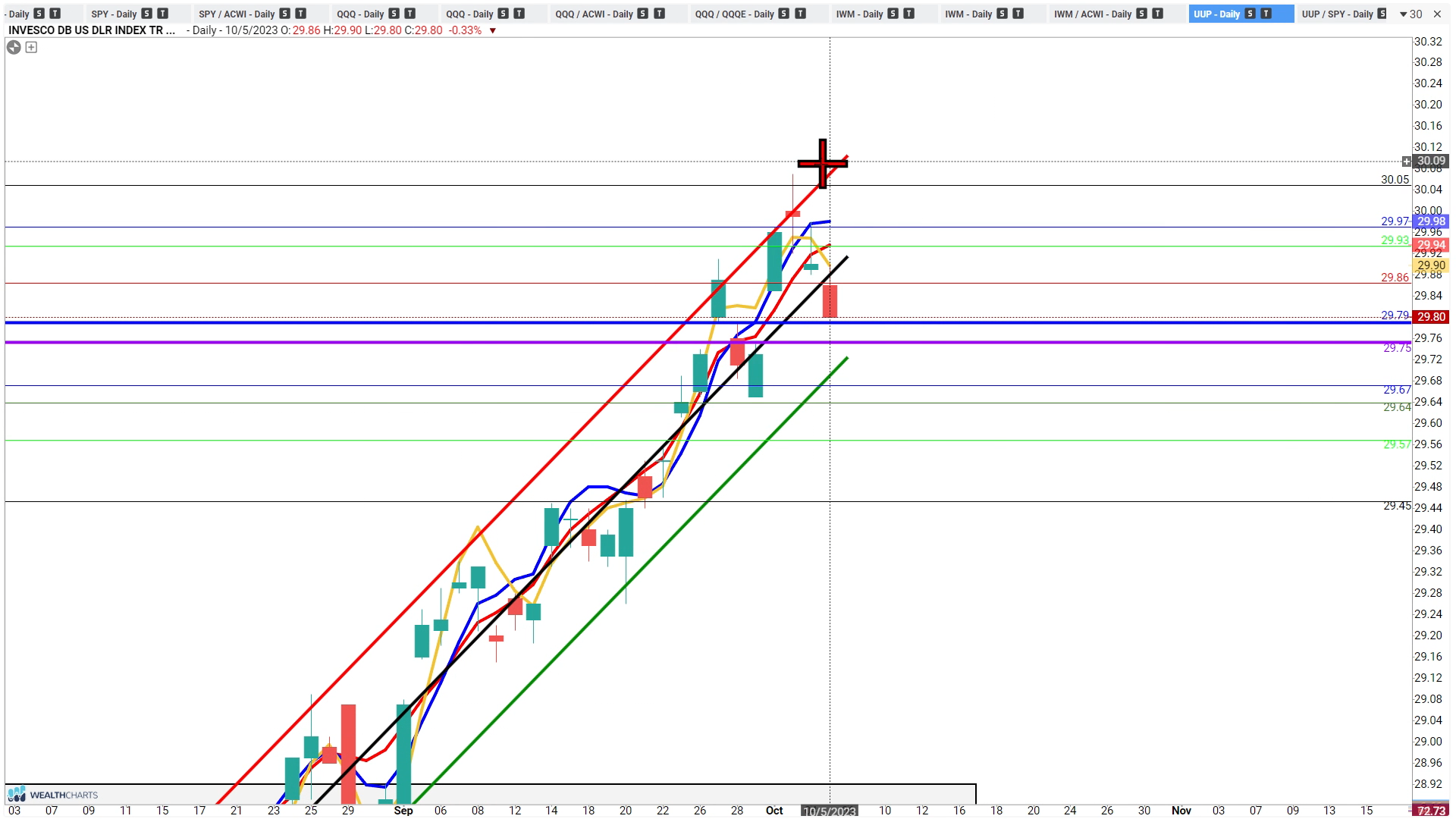Click the T icon on SPY / ACWI tab
1456x819 pixels.
click(x=300, y=14)
